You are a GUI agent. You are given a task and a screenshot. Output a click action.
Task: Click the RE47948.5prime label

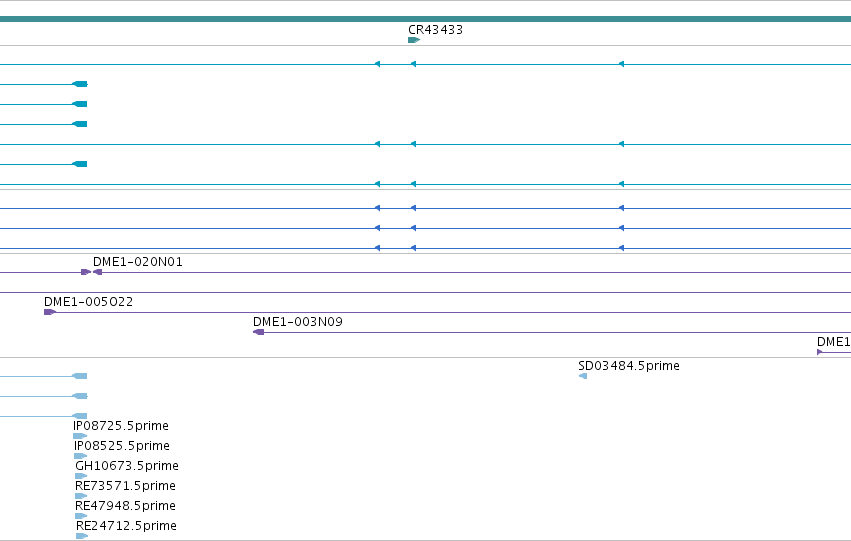pos(125,506)
